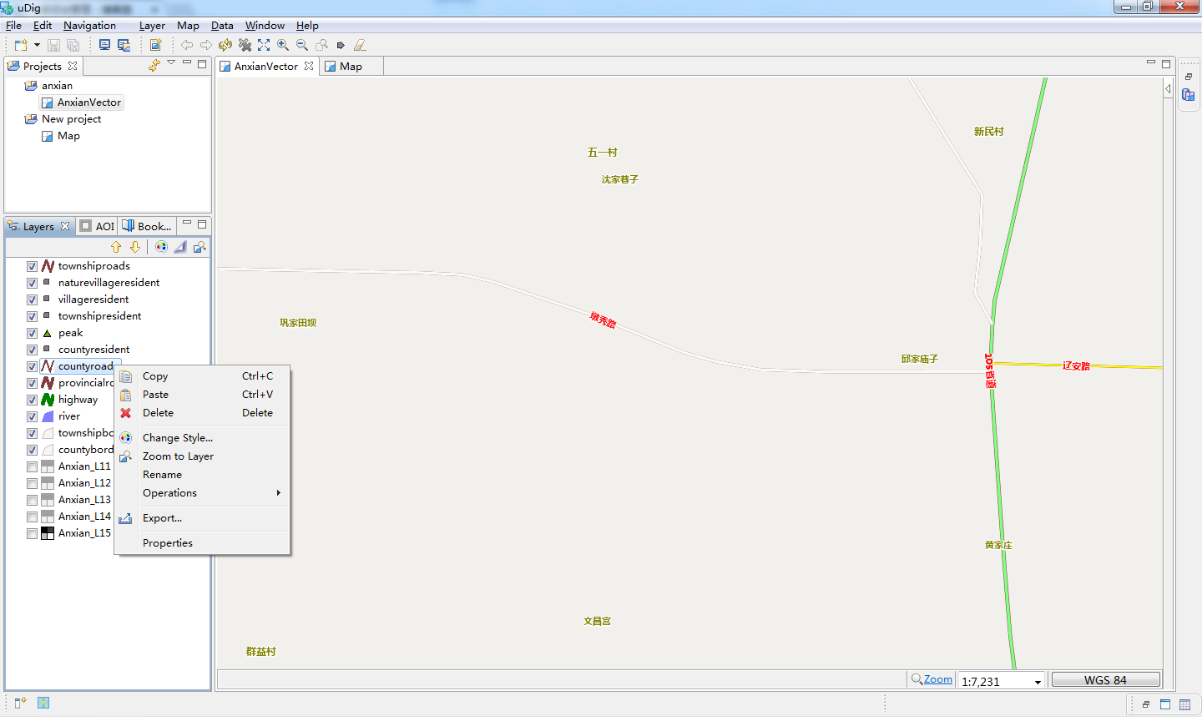Close the AnxianVector editor tab

coord(309,66)
